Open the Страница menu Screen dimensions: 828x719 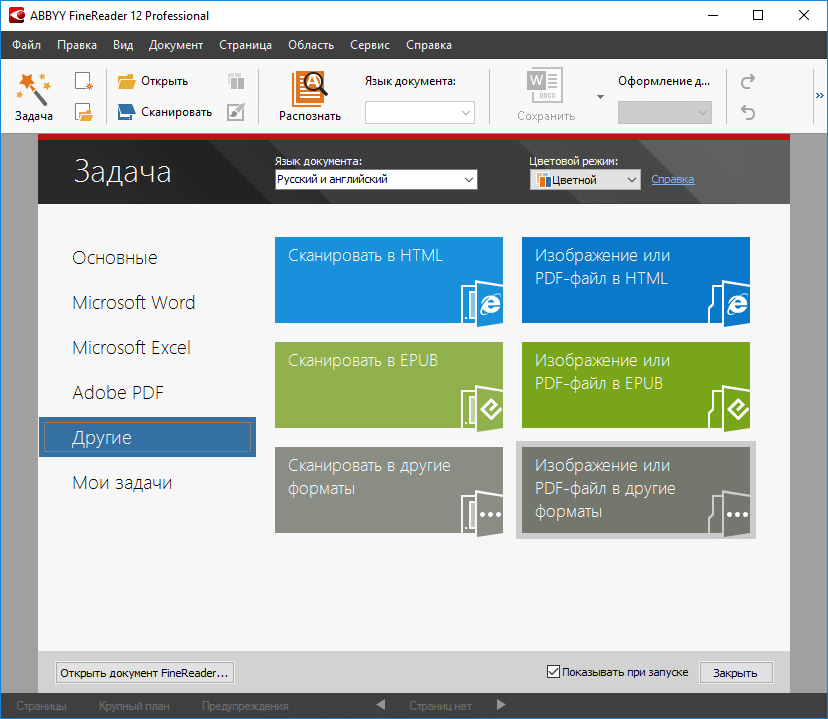(x=246, y=45)
